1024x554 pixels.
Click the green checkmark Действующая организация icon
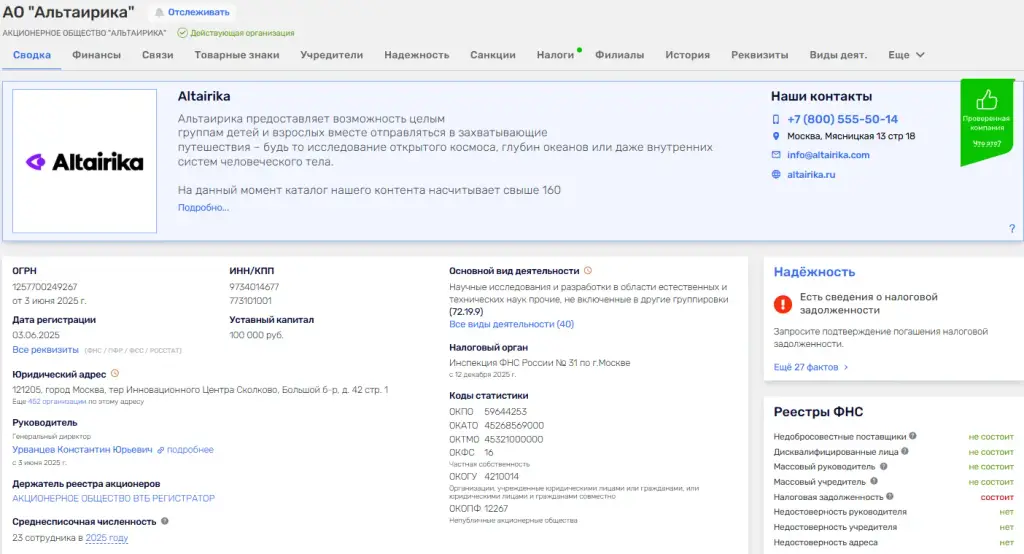click(182, 33)
